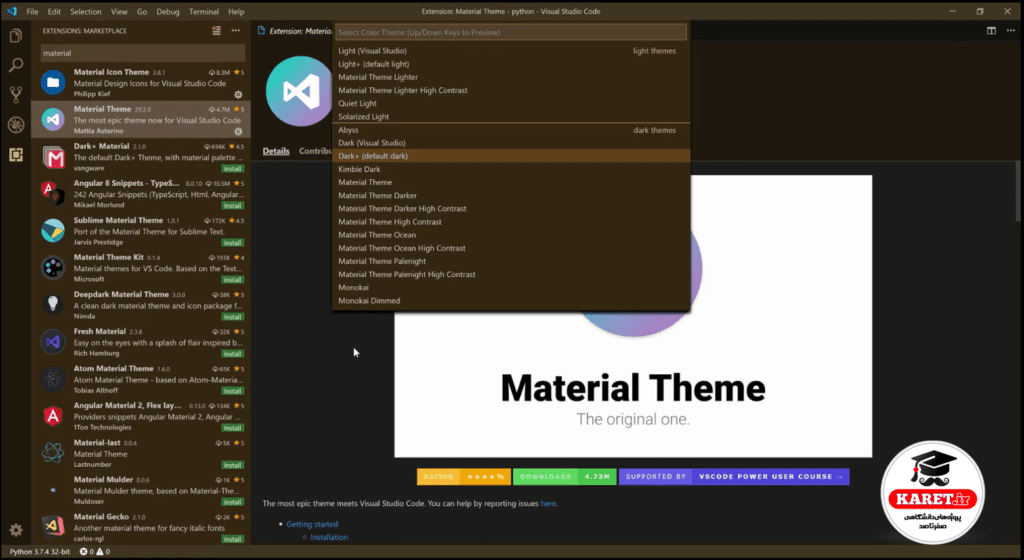The height and width of the screenshot is (560, 1024).
Task: Select the Extension: Material Theme editor tab
Action: 295,31
